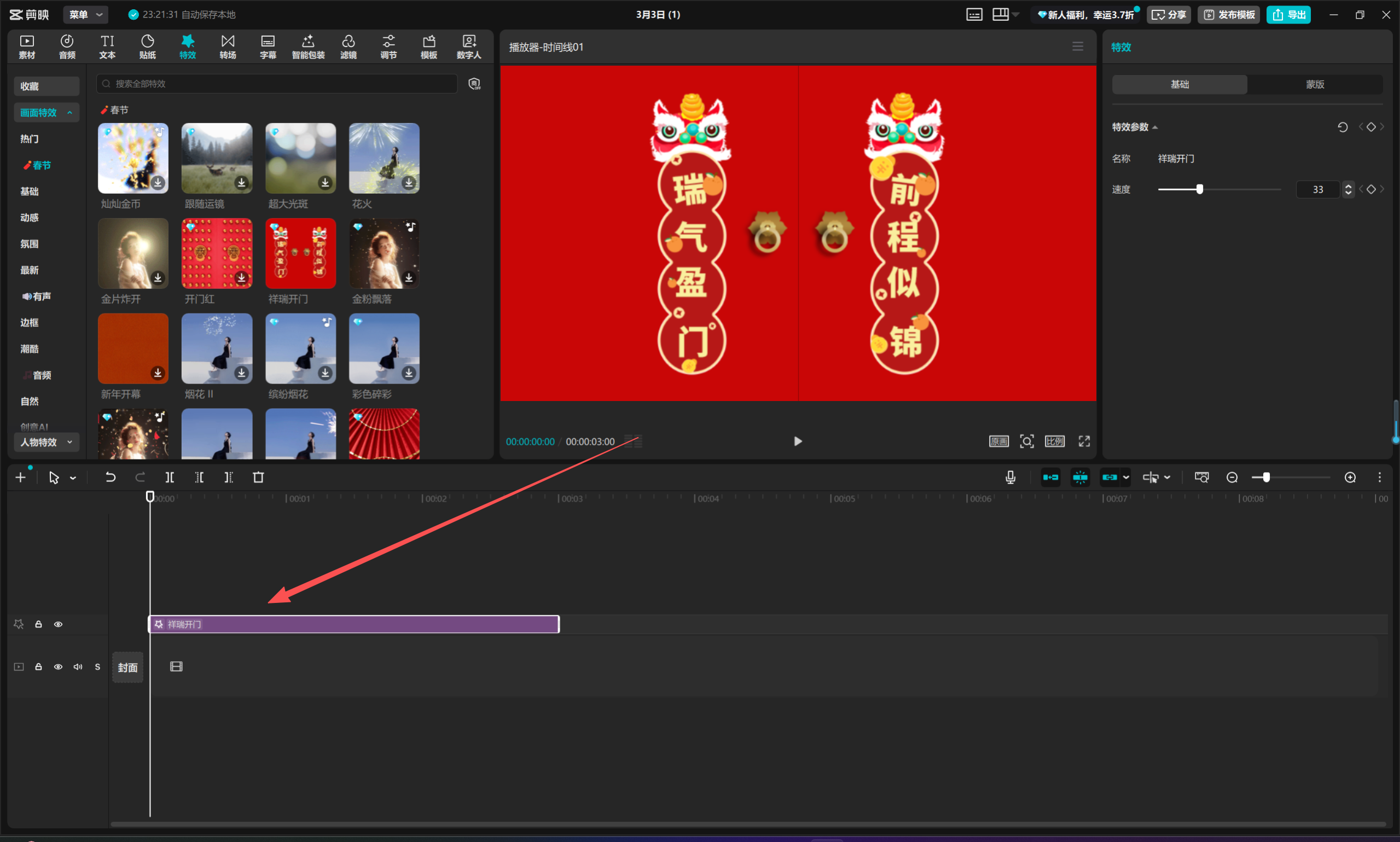Click the 速度 speed slider handle
The width and height of the screenshot is (1400, 842).
tap(1199, 189)
